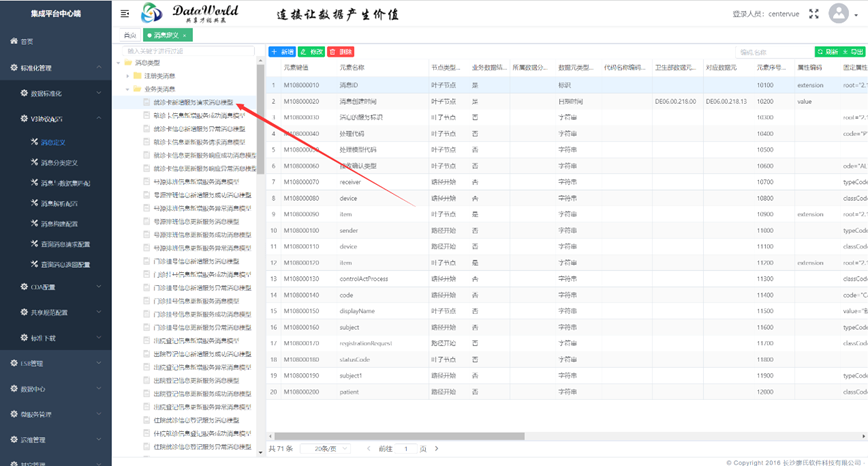
Task: Click the green 导出 button
Action: point(853,51)
